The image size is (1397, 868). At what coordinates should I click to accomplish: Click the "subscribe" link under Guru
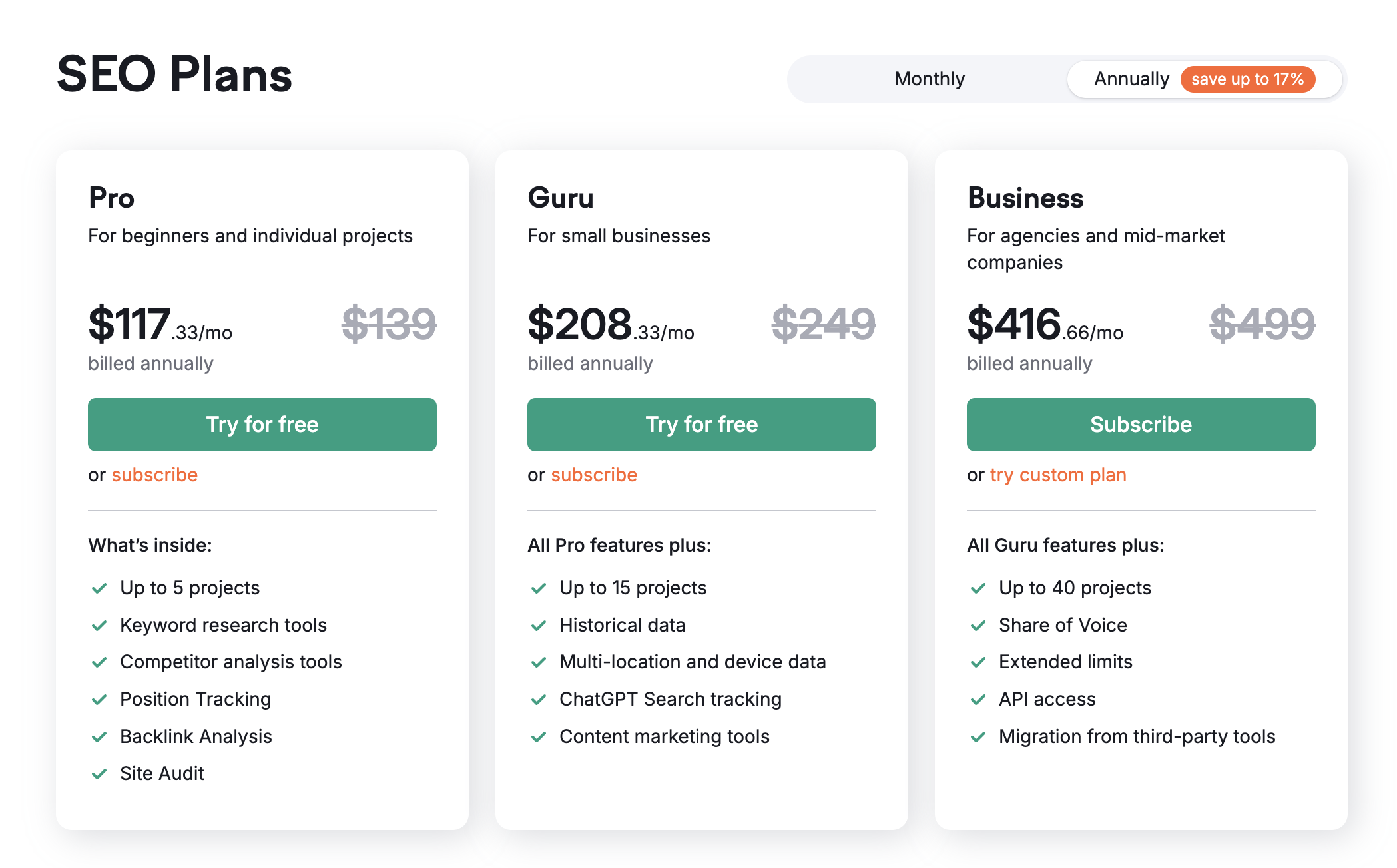click(x=594, y=475)
